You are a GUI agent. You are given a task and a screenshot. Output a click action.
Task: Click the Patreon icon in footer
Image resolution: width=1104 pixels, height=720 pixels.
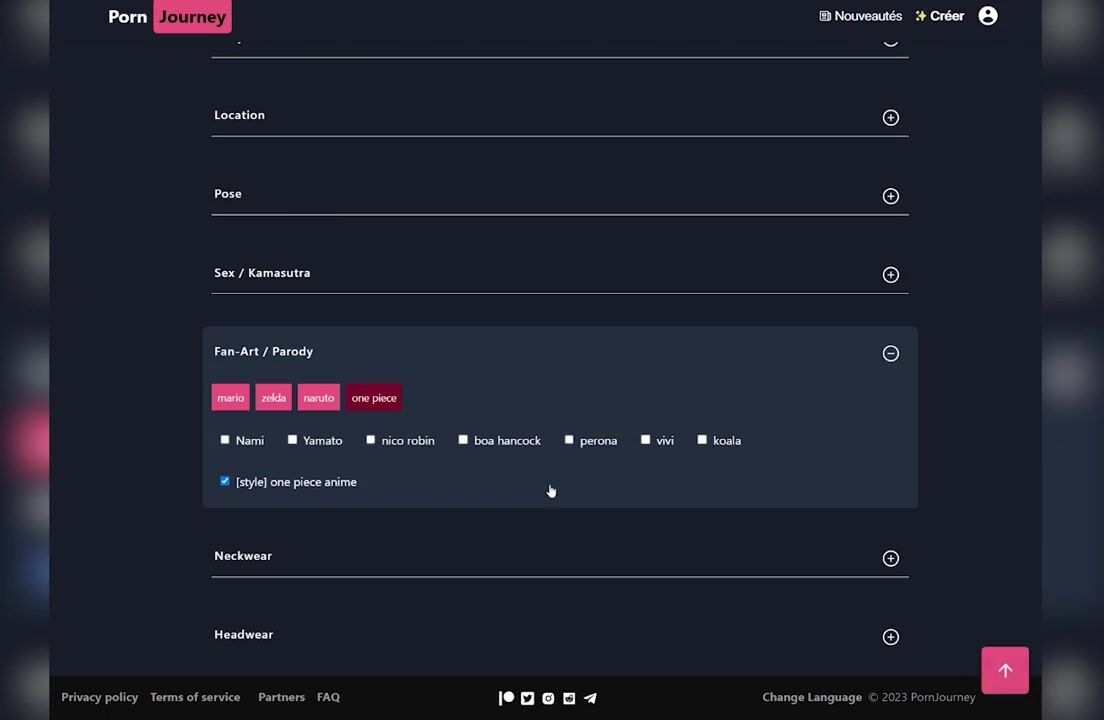pos(506,698)
